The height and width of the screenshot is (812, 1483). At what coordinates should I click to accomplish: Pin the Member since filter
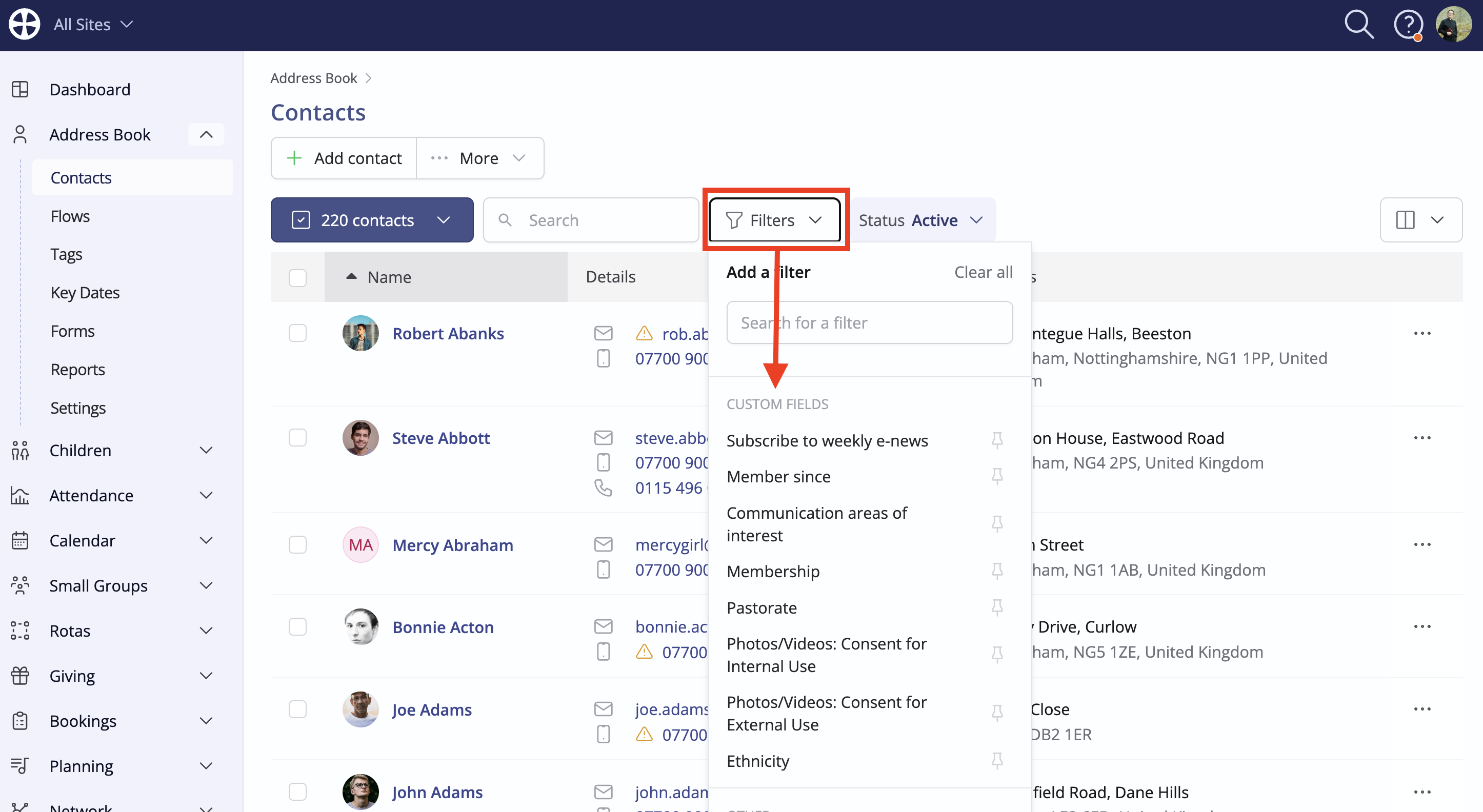[x=997, y=476]
